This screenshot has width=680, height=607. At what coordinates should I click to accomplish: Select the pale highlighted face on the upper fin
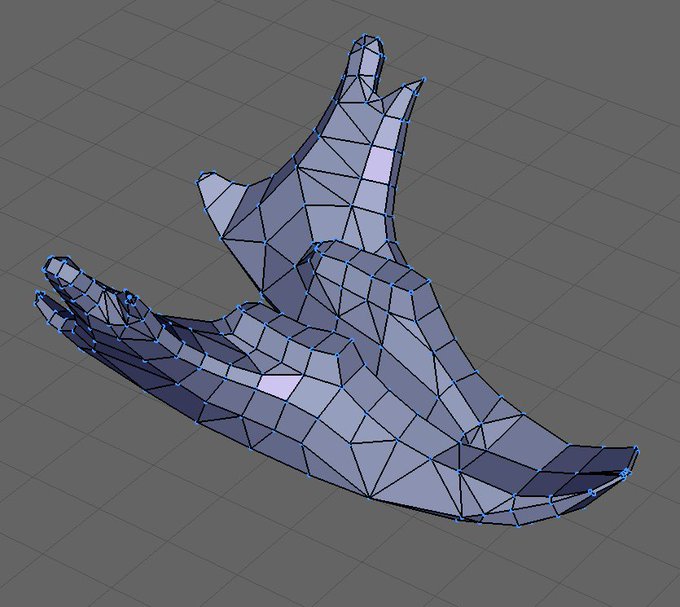coord(379,165)
